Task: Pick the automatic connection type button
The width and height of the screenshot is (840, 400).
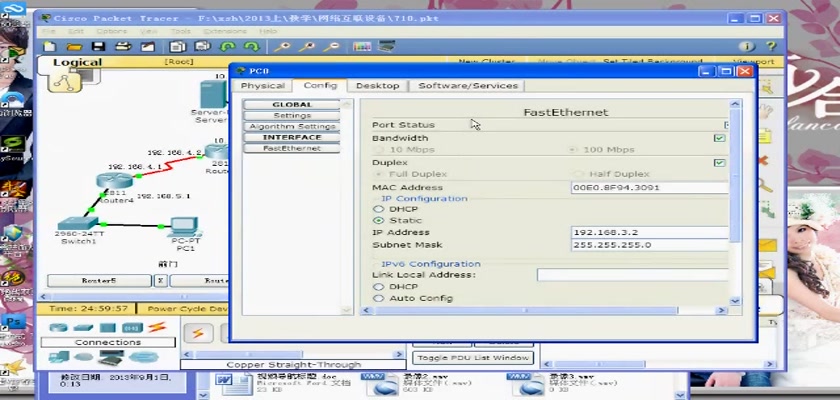Action: pyautogui.click(x=198, y=334)
